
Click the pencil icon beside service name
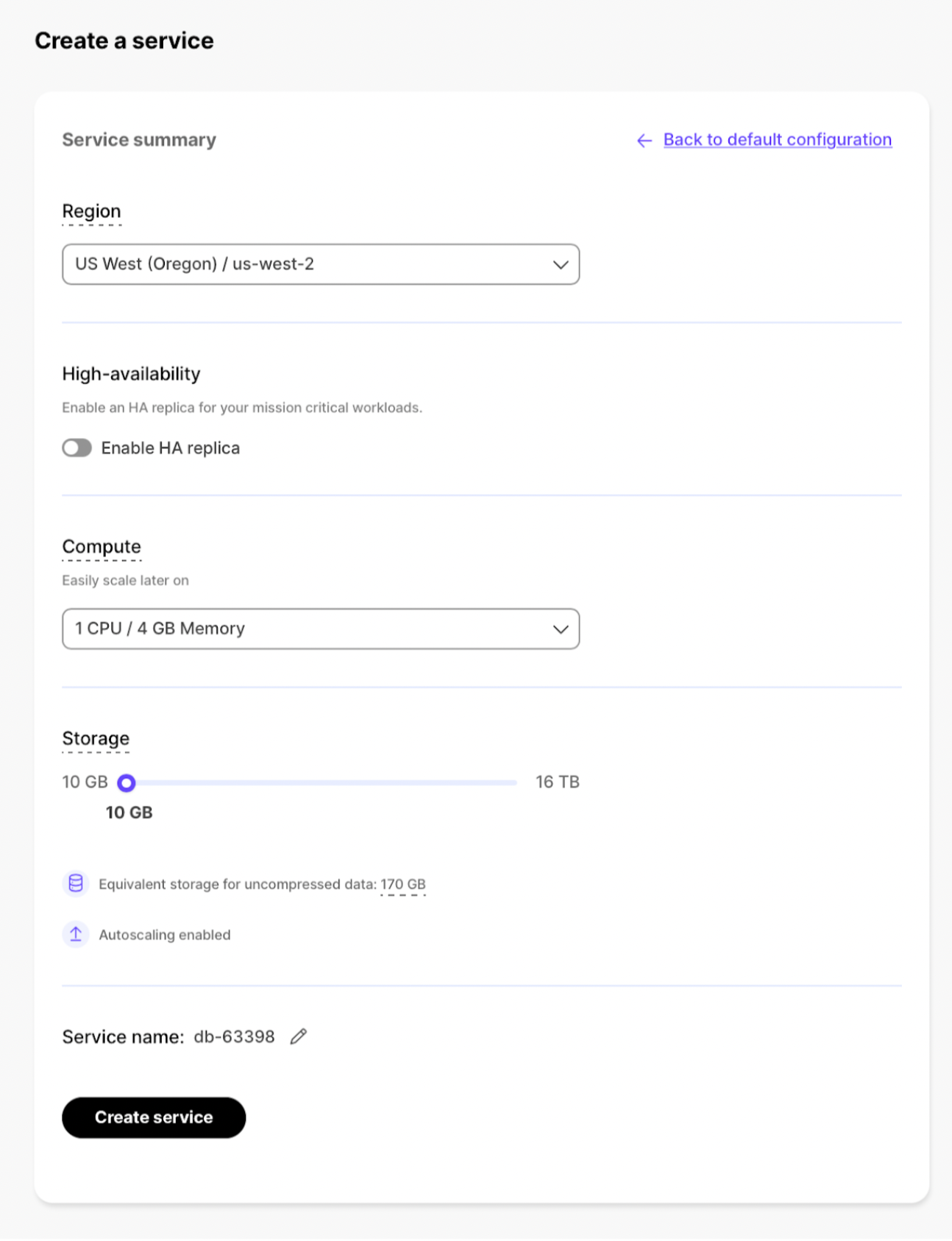pos(298,1036)
